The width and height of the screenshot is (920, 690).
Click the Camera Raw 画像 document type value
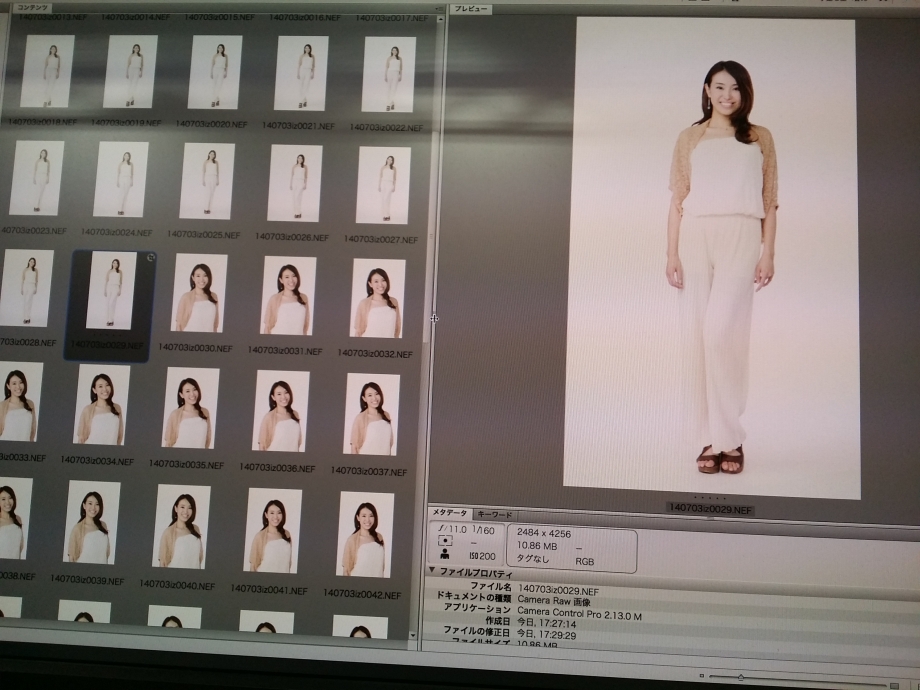point(554,601)
